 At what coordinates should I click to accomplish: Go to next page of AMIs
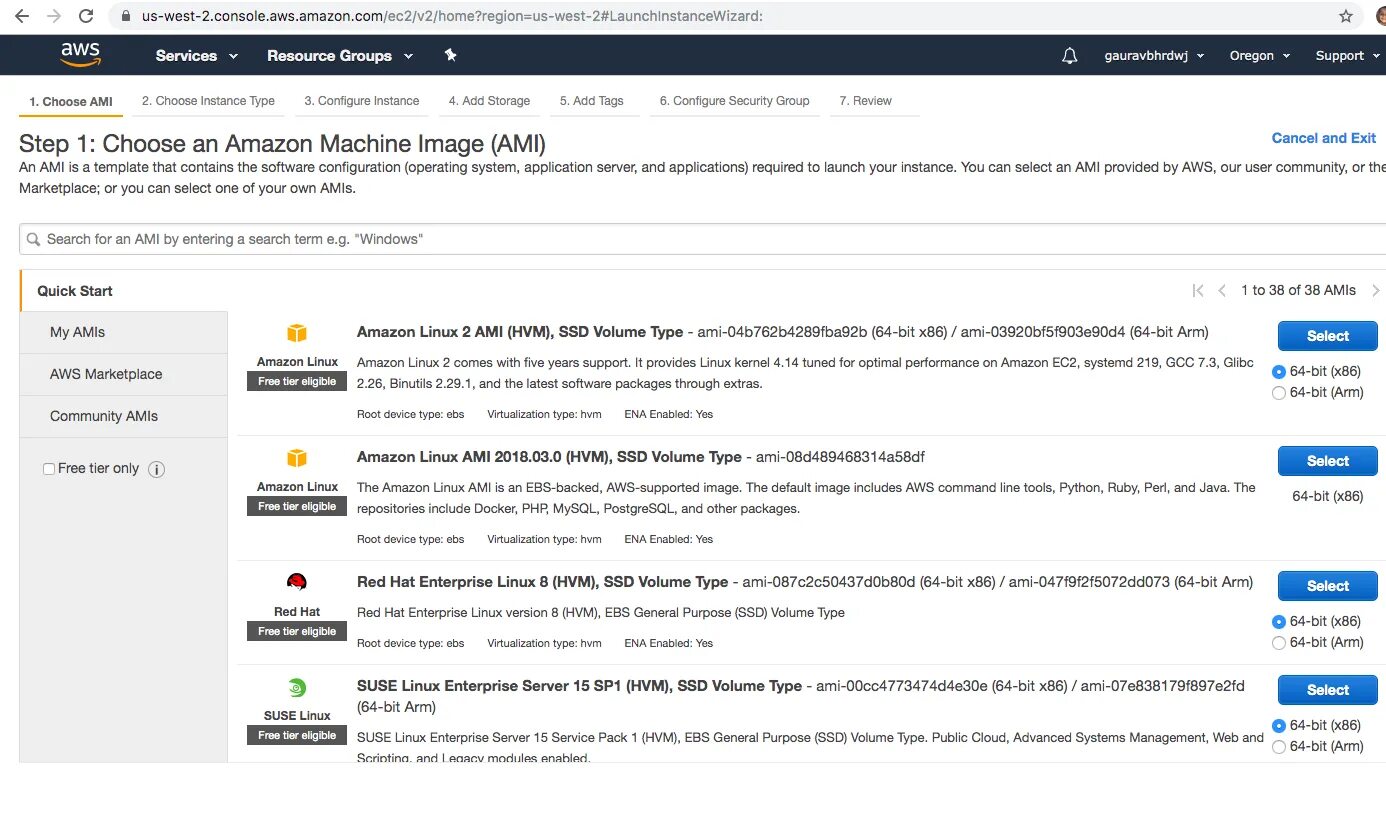click(x=1376, y=290)
